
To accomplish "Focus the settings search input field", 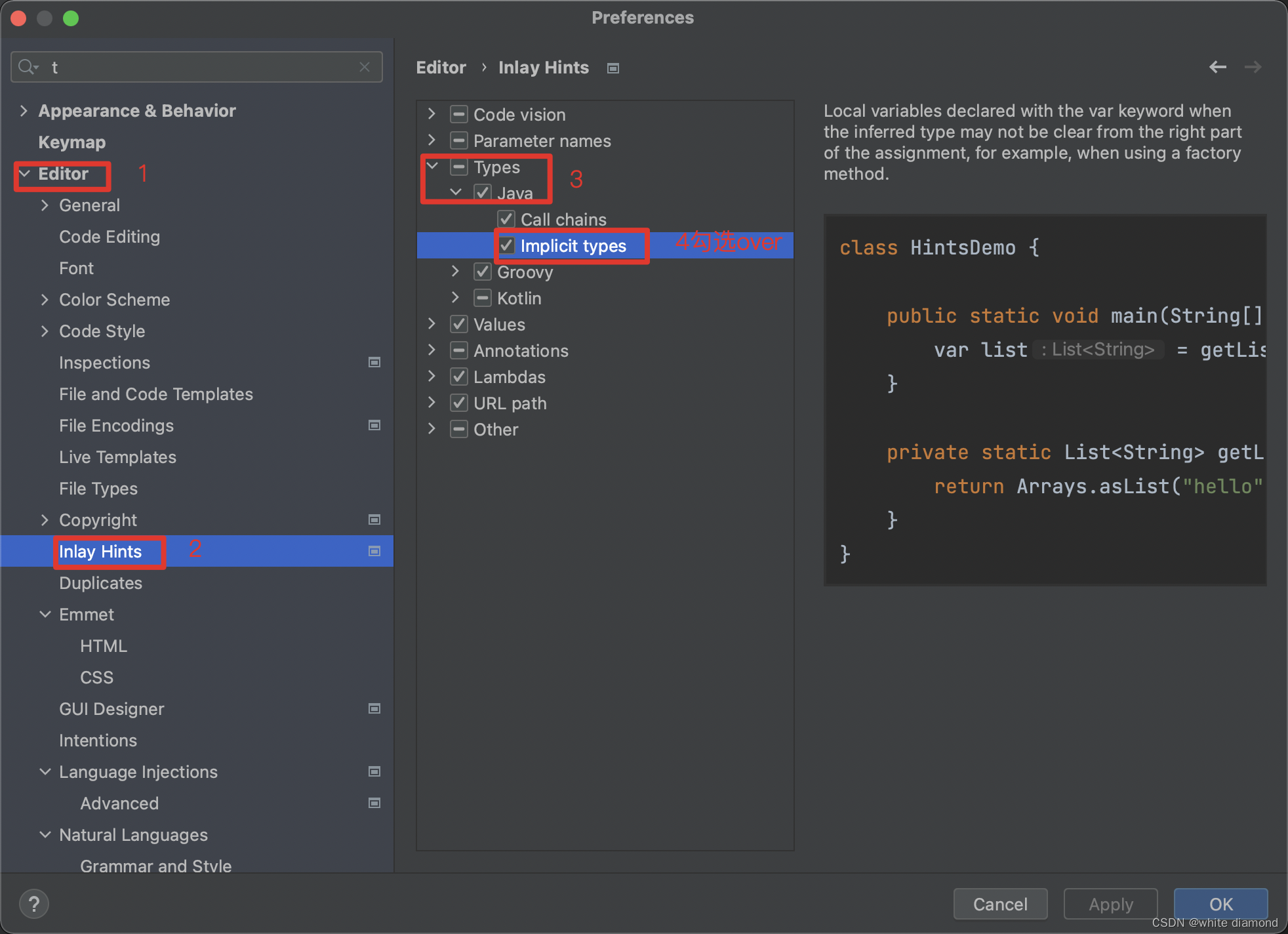I will [197, 67].
